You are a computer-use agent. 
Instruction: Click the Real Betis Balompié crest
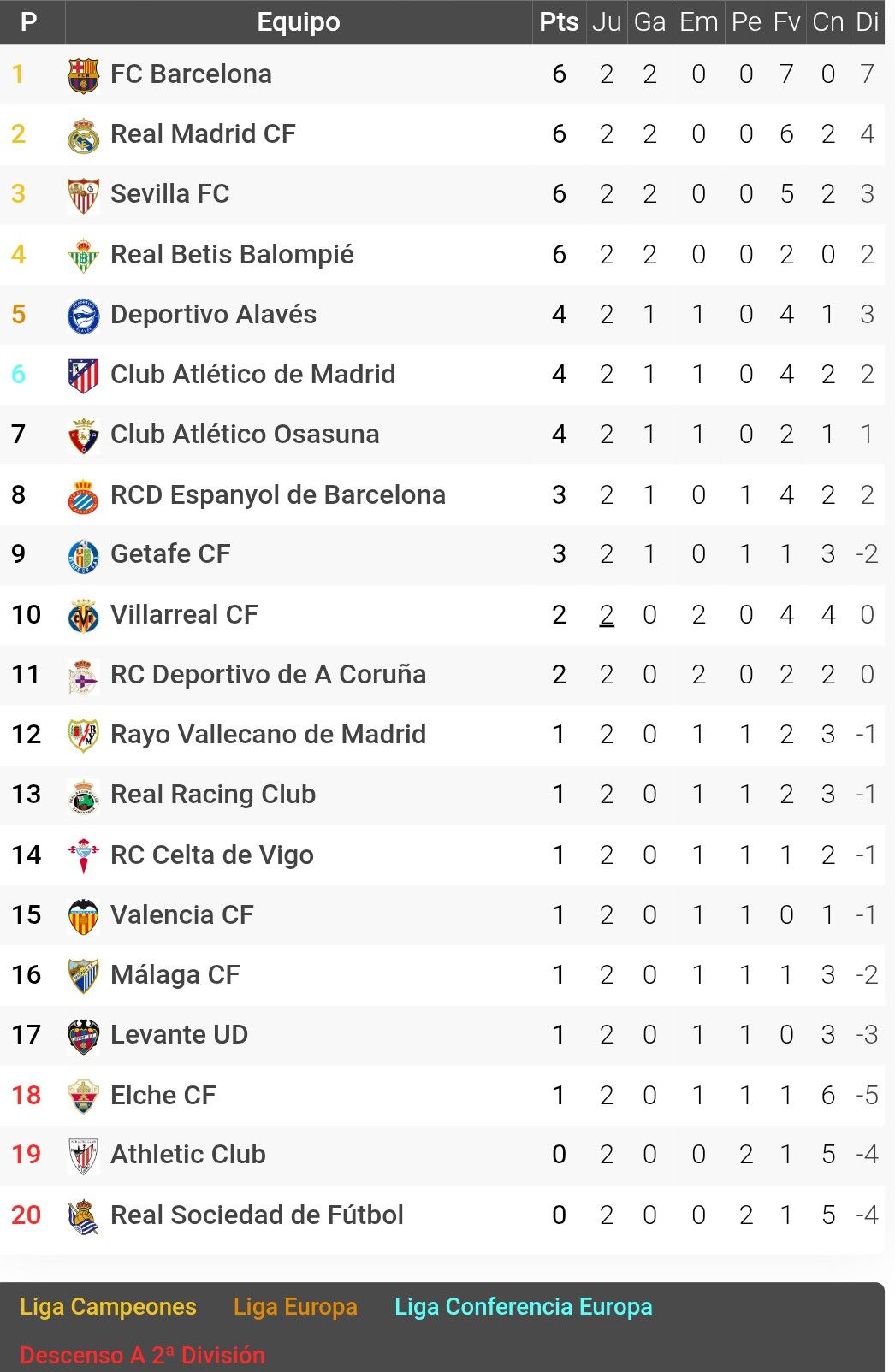(83, 255)
